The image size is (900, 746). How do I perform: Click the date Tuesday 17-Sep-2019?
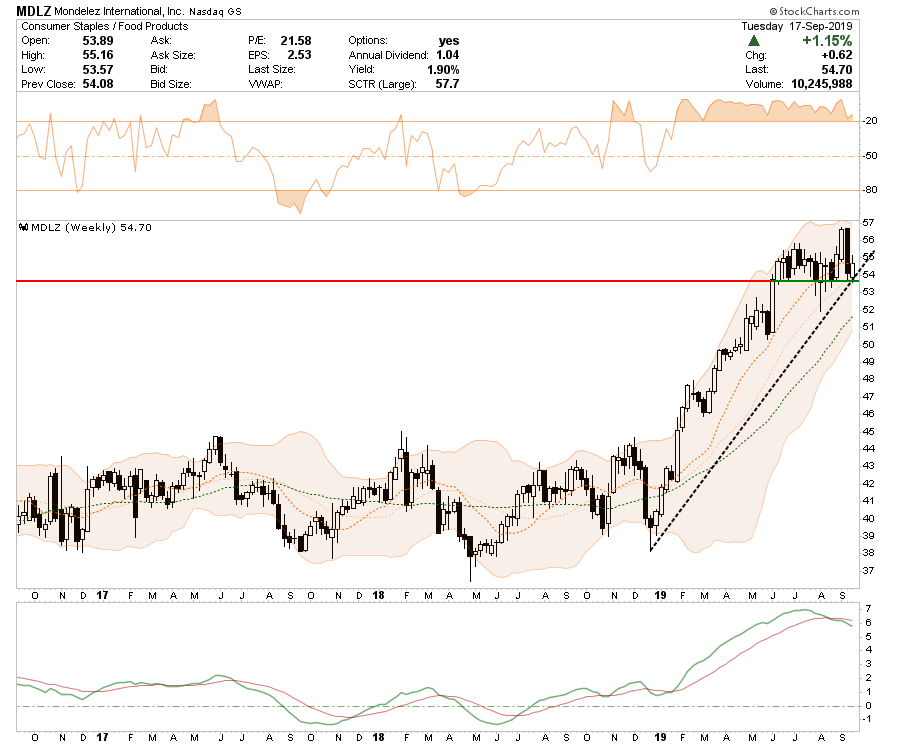pos(797,26)
